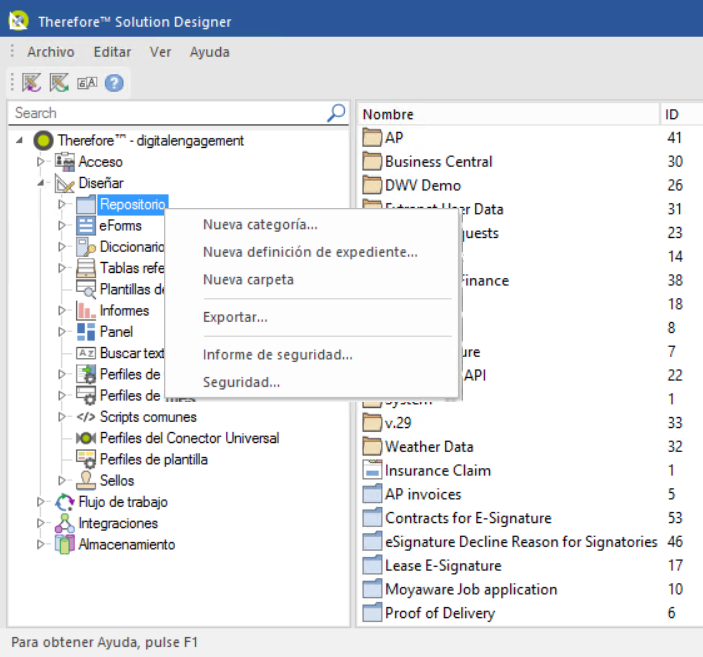Click the first toolbar design icon

[x=31, y=83]
